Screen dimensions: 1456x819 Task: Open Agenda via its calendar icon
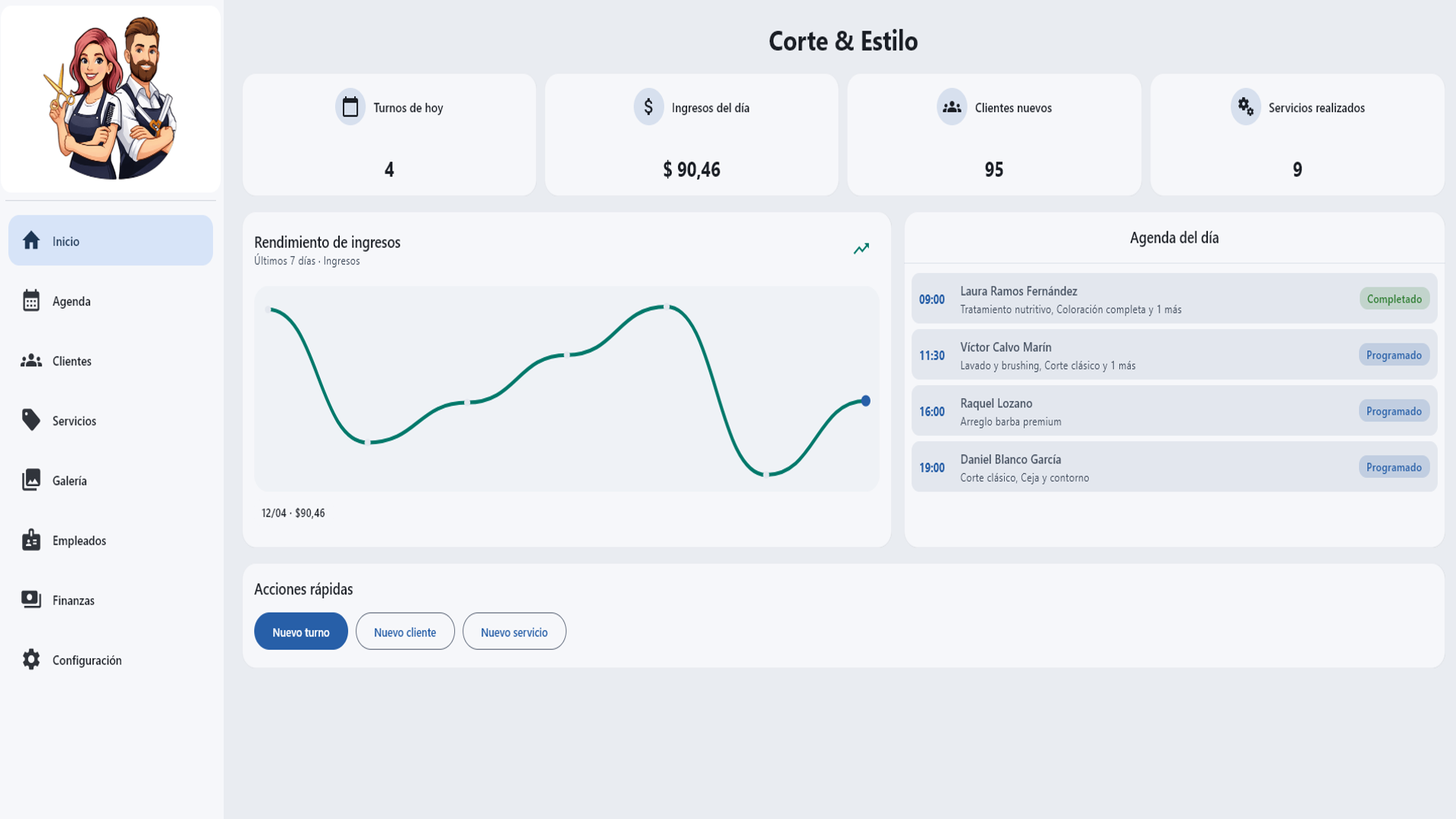31,301
